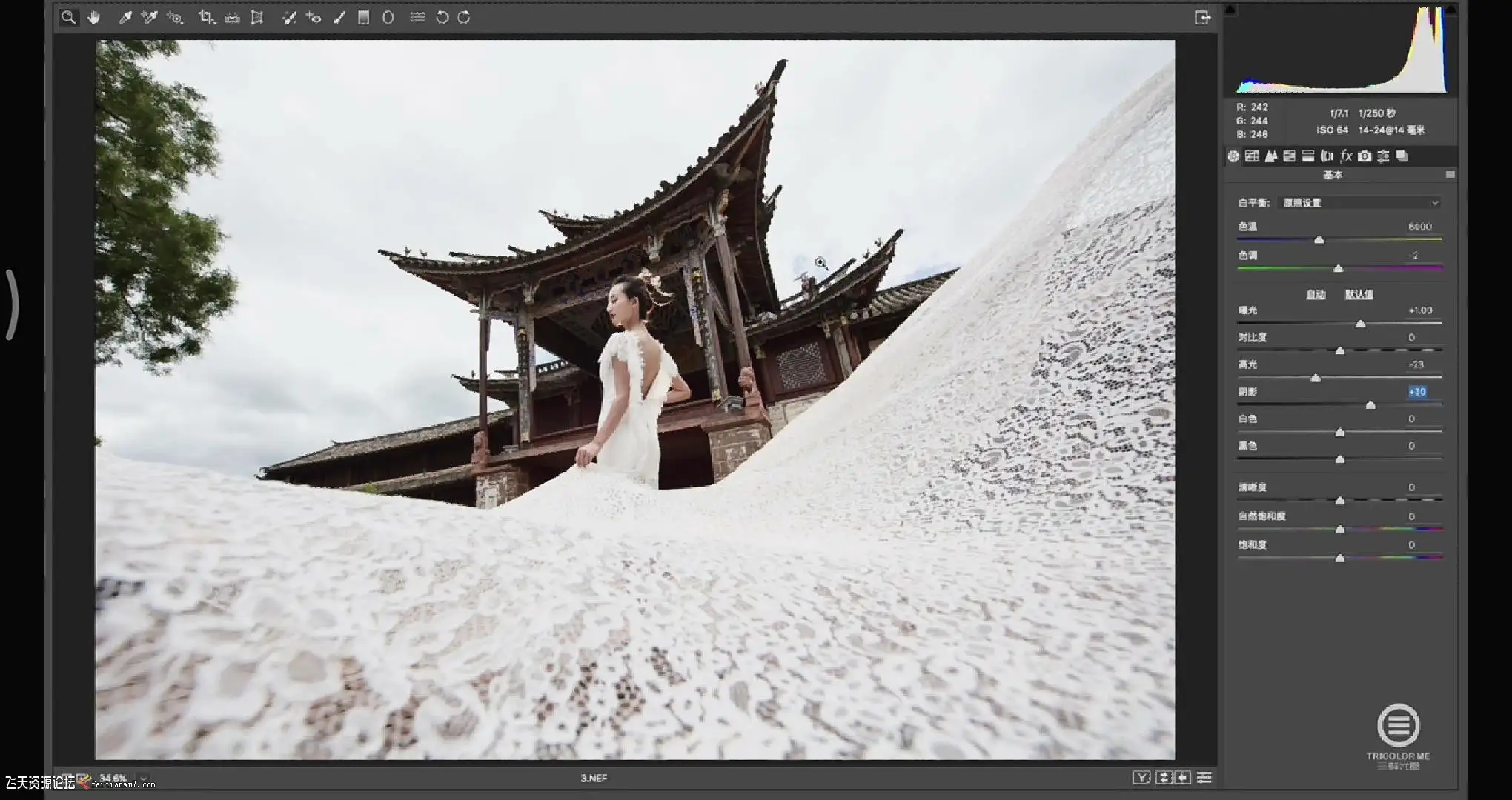This screenshot has width=1512, height=800.
Task: Choose the Graduated Filter tool
Action: (x=363, y=17)
